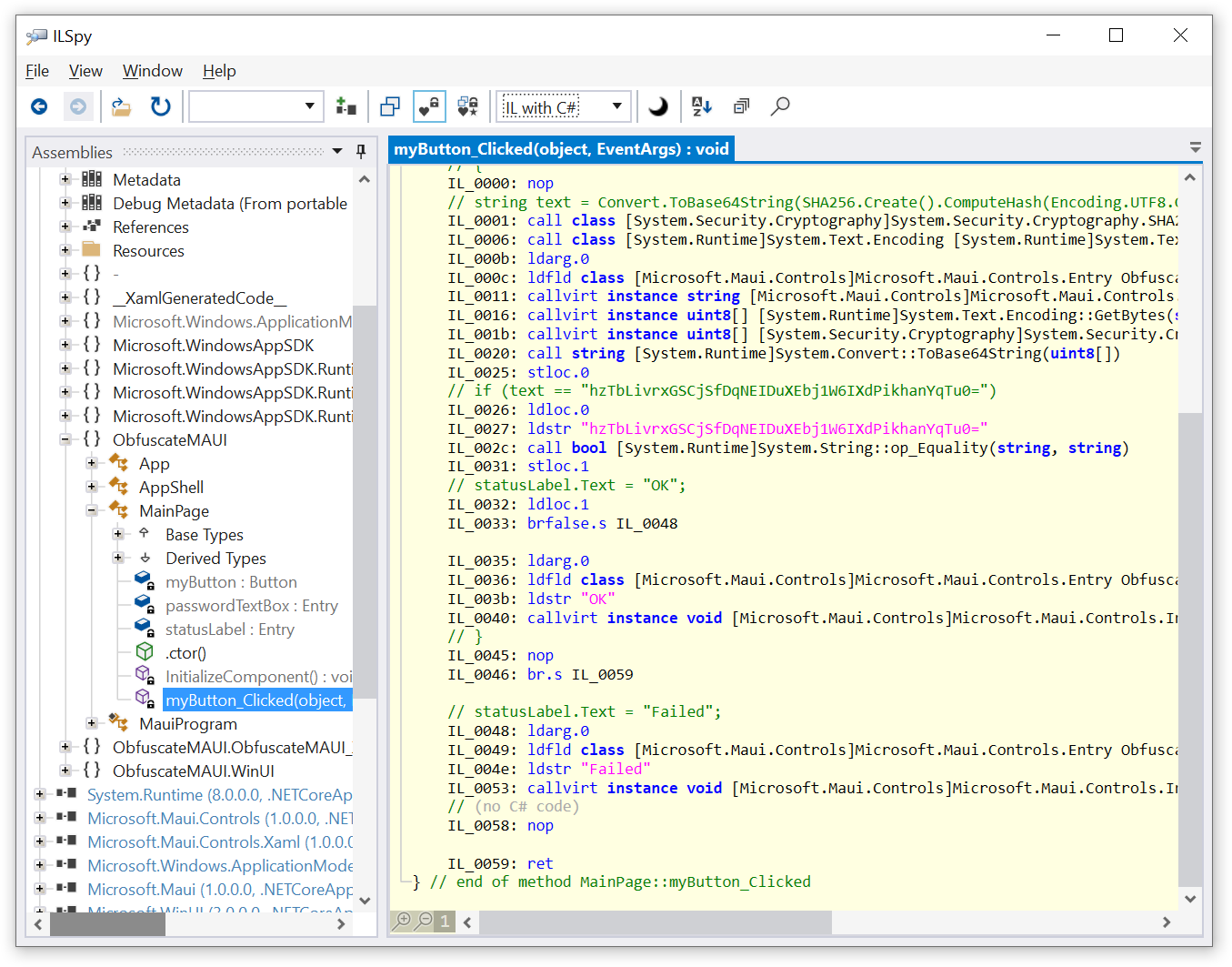Screen dimensions: 1232x967
Task: Toggle dark mode with the moon icon
Action: [x=658, y=106]
